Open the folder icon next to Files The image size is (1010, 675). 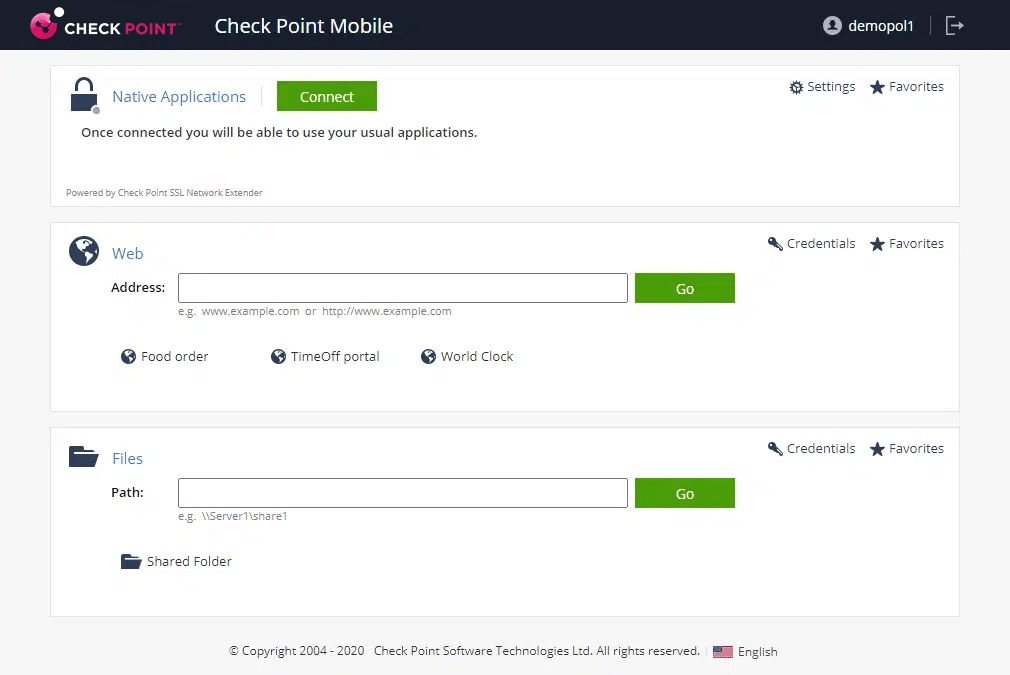click(84, 455)
